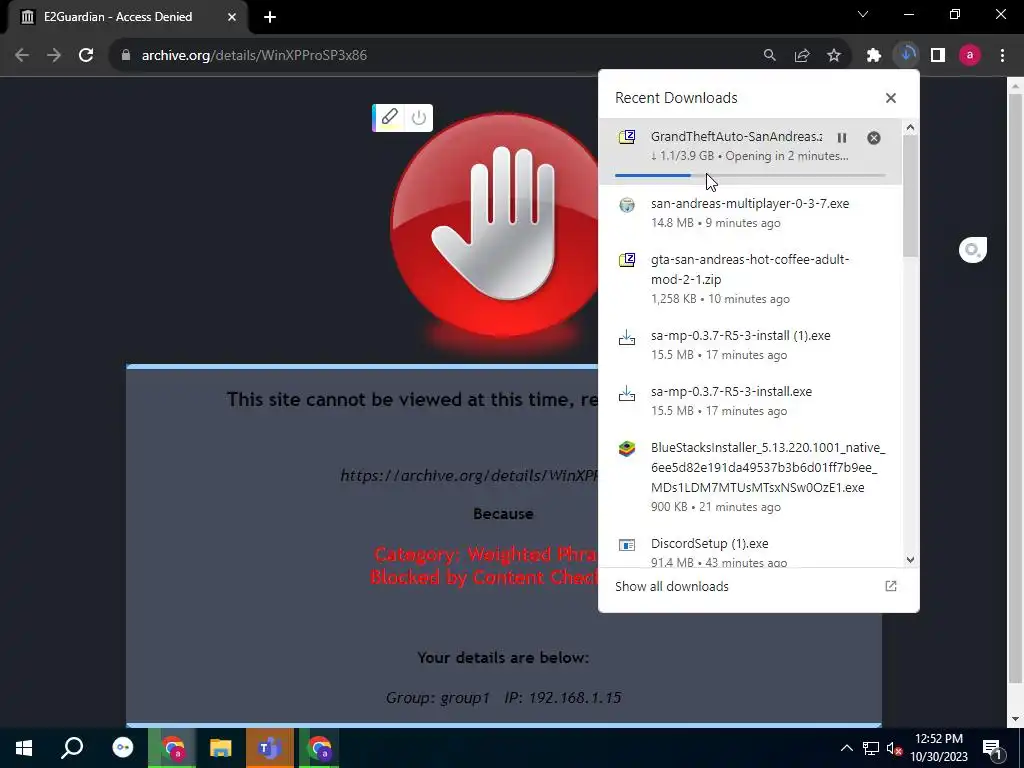Click the GTA download progress bar

click(x=750, y=175)
